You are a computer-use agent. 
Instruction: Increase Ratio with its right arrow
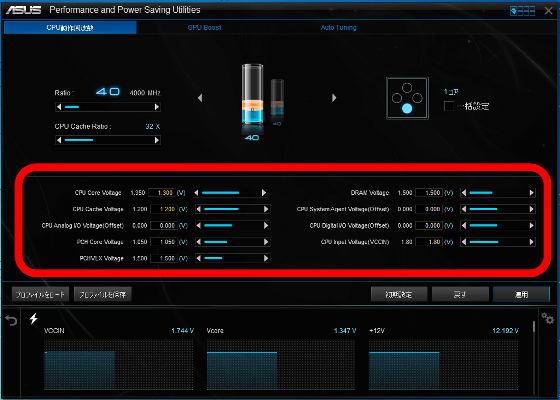click(157, 107)
